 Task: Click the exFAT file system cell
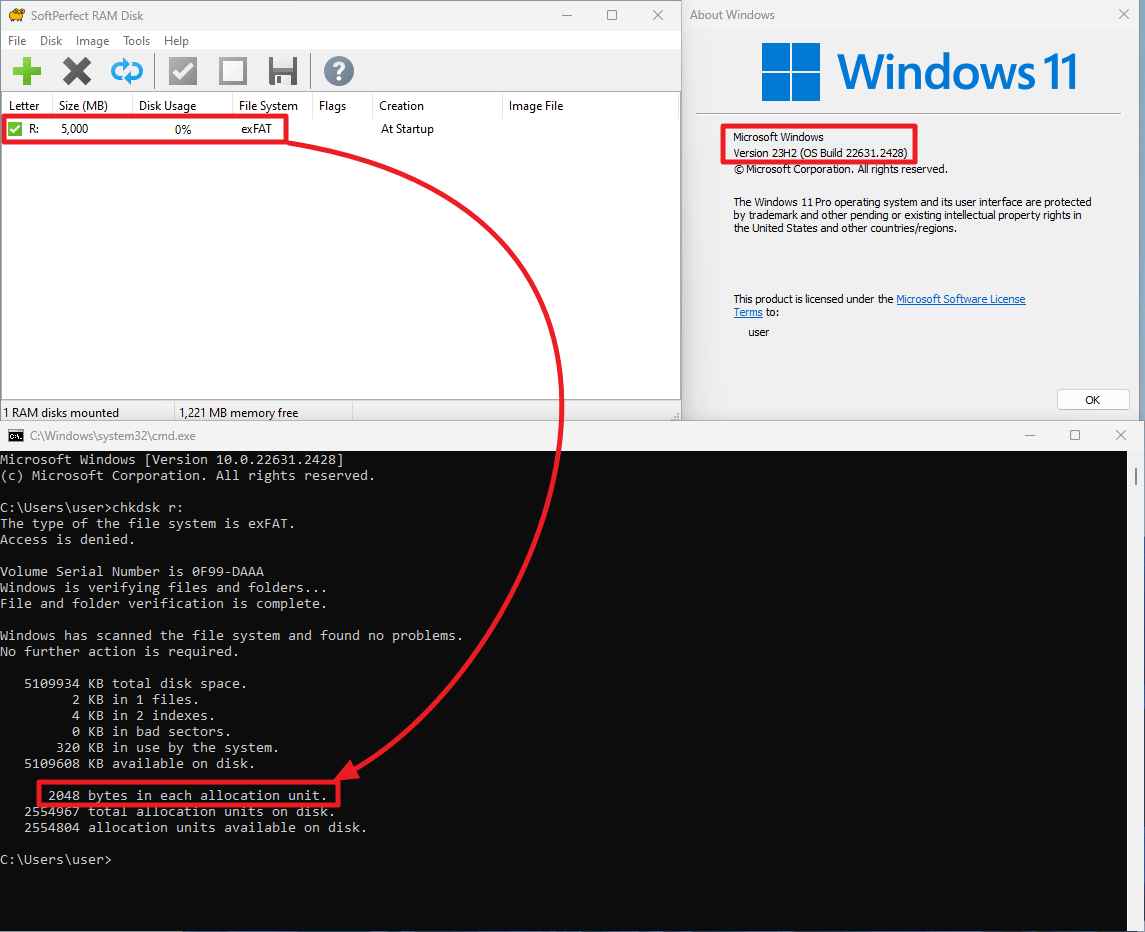pos(256,129)
